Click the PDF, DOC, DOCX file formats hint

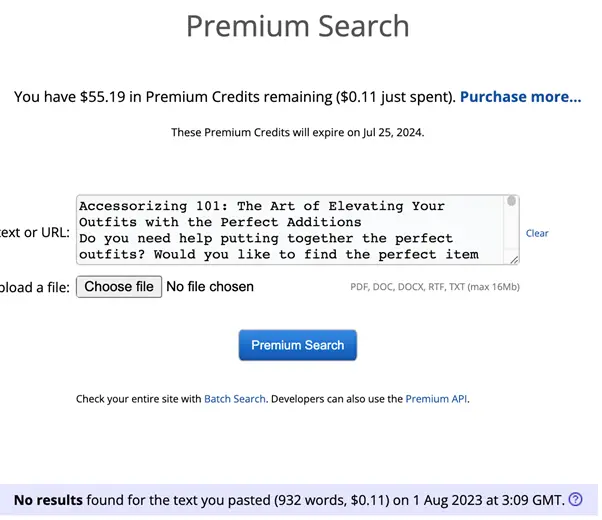(x=435, y=287)
